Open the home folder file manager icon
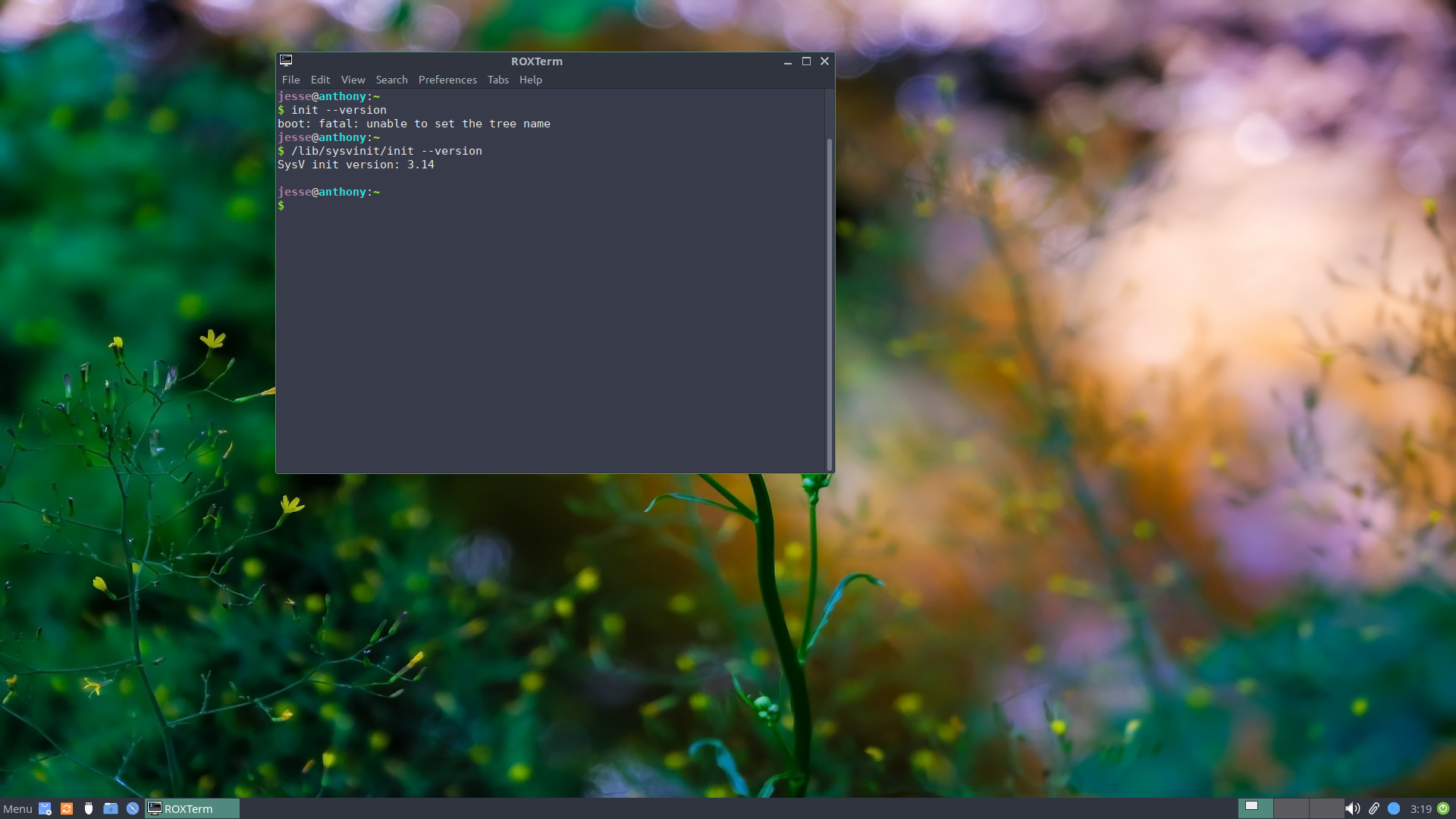Viewport: 1456px width, 819px height. point(111,808)
